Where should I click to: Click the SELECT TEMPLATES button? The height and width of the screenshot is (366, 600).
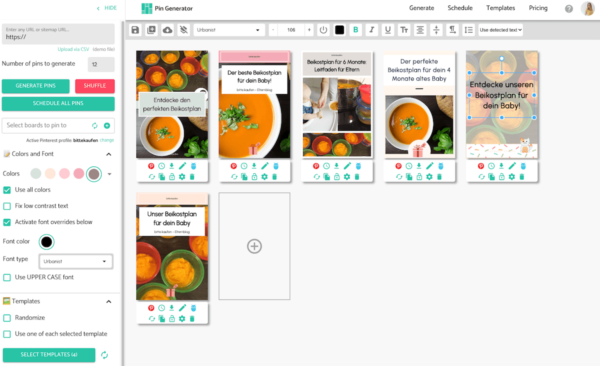(x=49, y=355)
